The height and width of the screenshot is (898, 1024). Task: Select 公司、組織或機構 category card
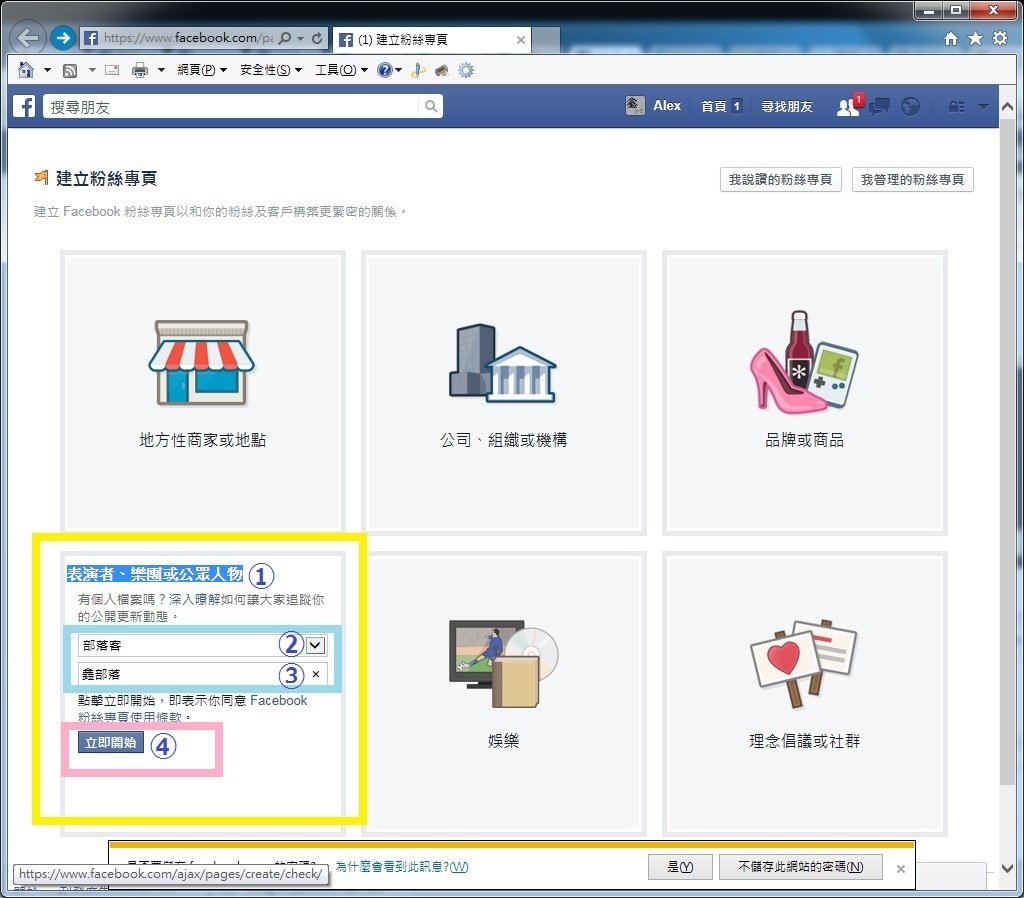click(x=504, y=392)
